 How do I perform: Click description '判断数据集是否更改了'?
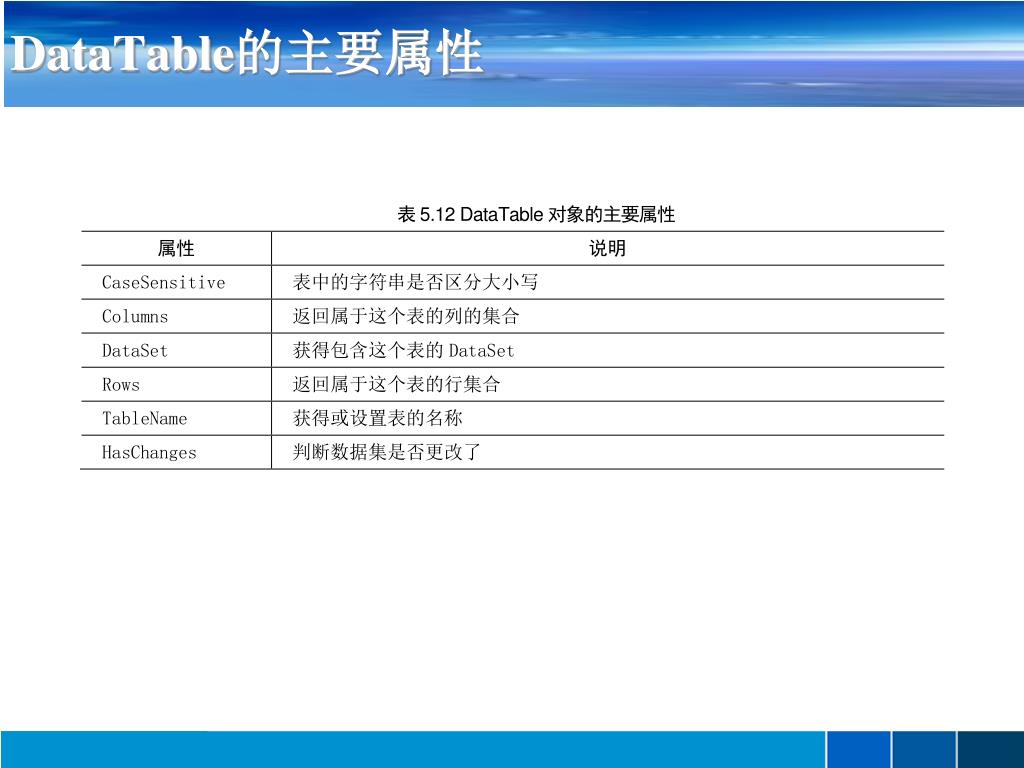pos(387,452)
